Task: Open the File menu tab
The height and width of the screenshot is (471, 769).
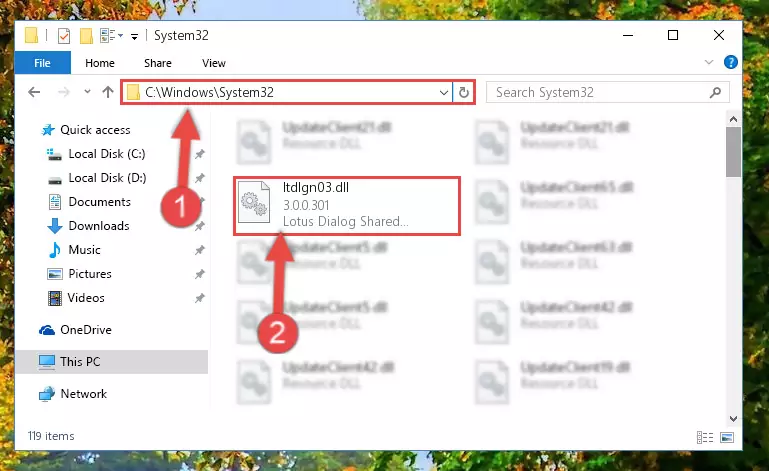Action: click(43, 63)
